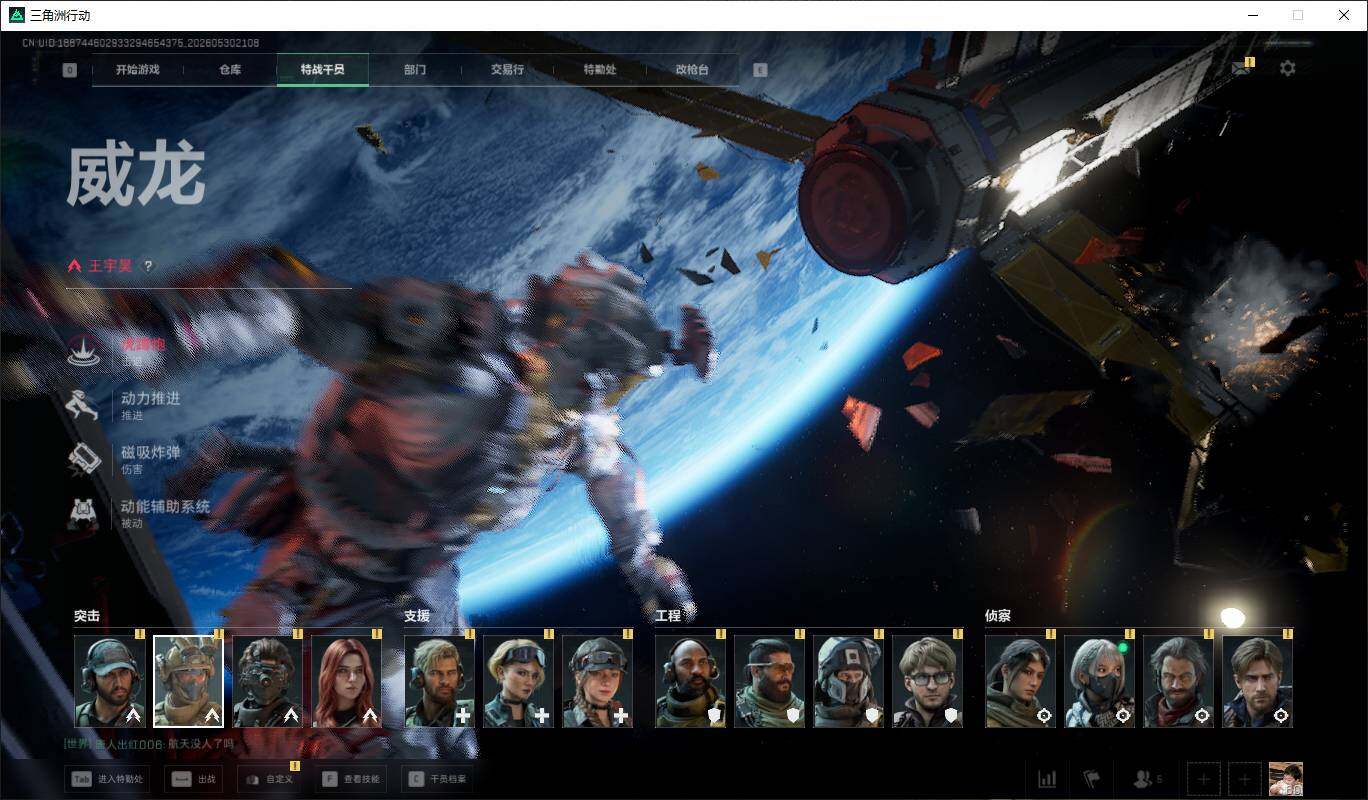Open the settings gear icon
The width and height of the screenshot is (1368, 800).
(1288, 68)
